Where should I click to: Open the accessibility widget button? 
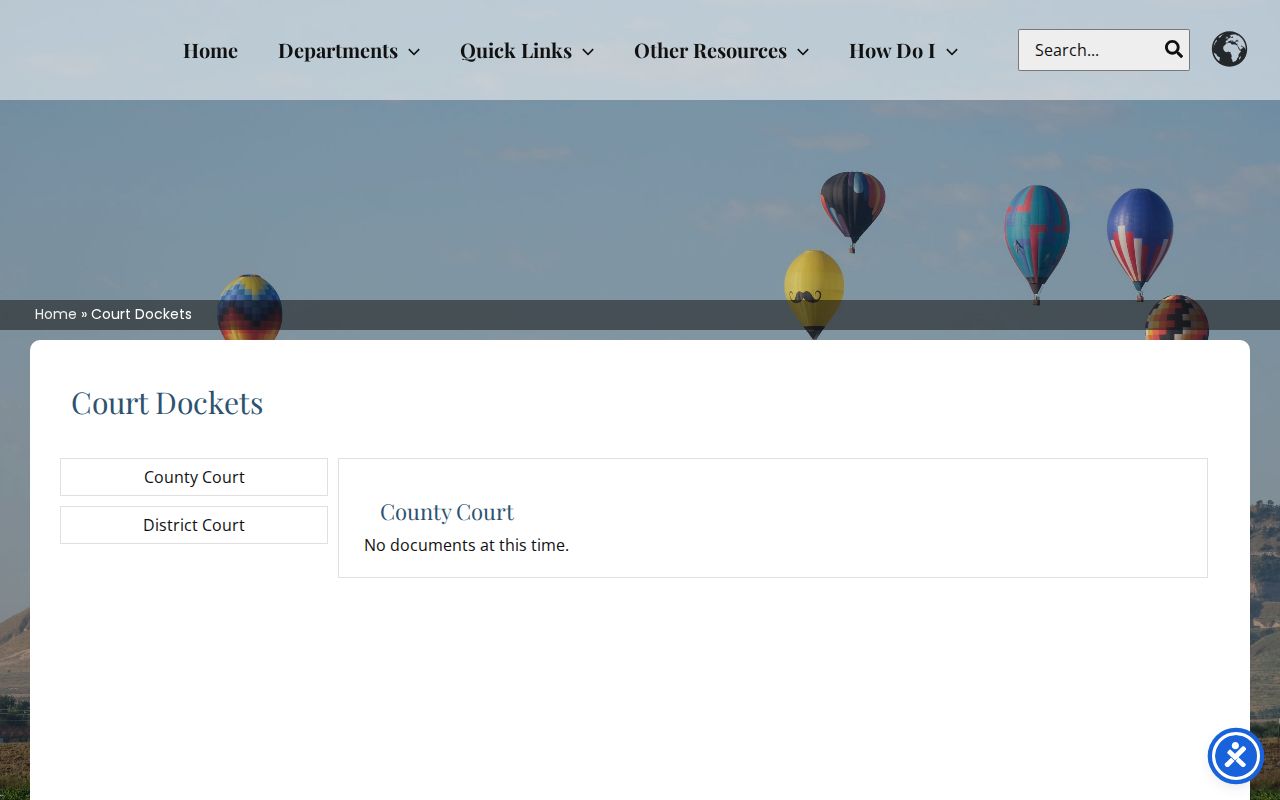point(1236,756)
